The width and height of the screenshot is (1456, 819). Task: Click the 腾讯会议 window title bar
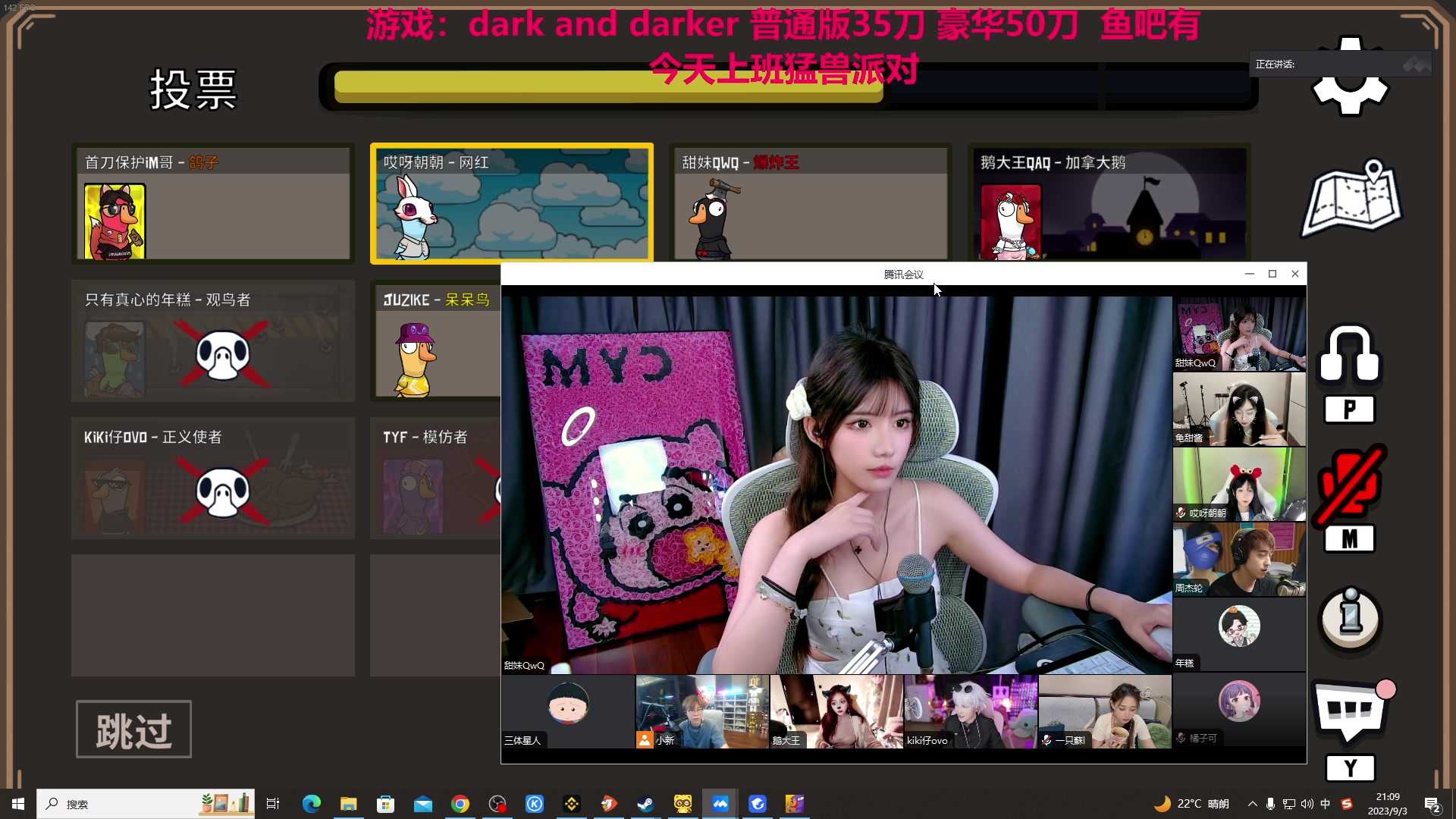pyautogui.click(x=903, y=274)
